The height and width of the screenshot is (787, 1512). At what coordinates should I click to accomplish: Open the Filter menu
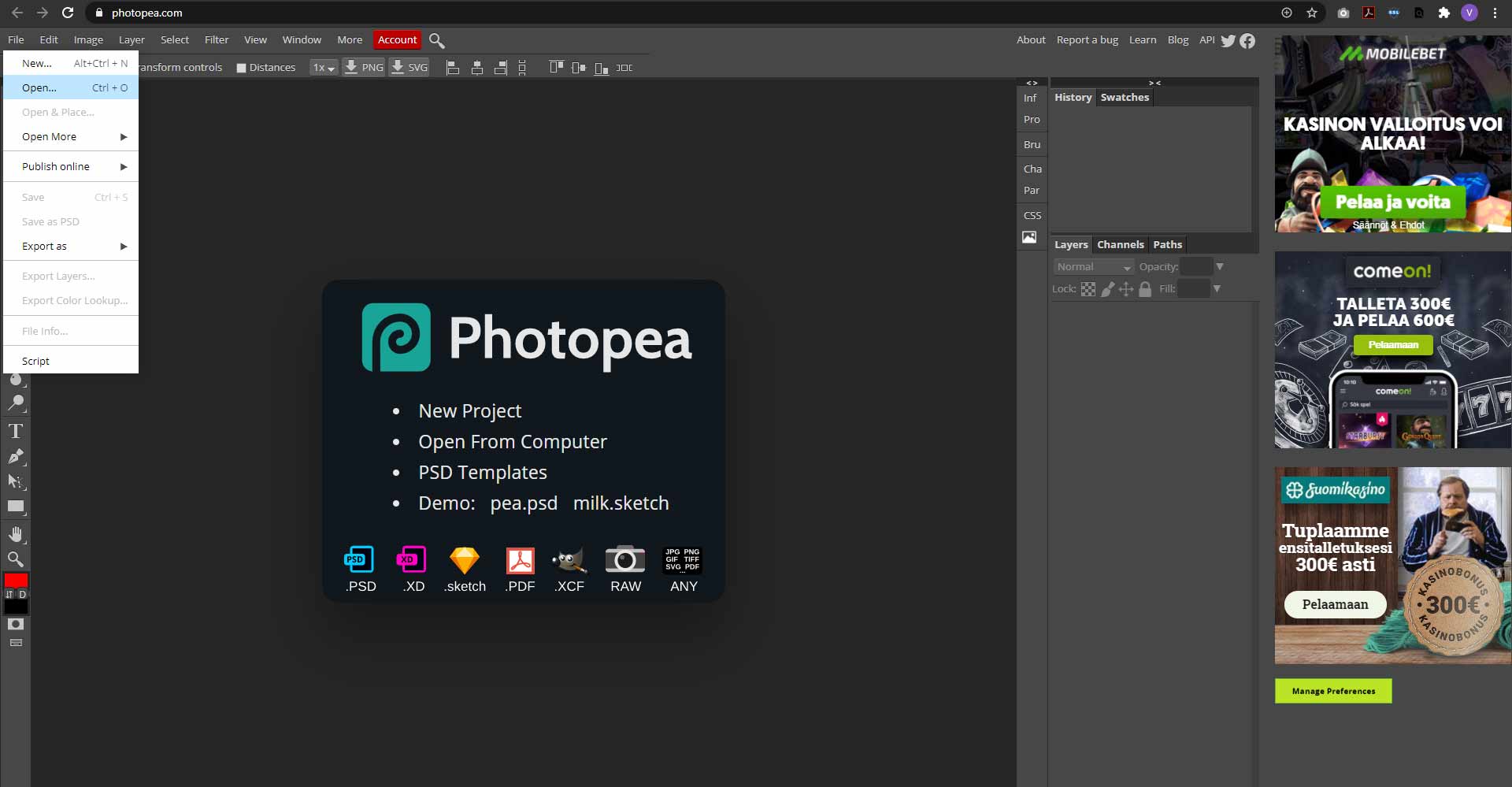click(217, 40)
